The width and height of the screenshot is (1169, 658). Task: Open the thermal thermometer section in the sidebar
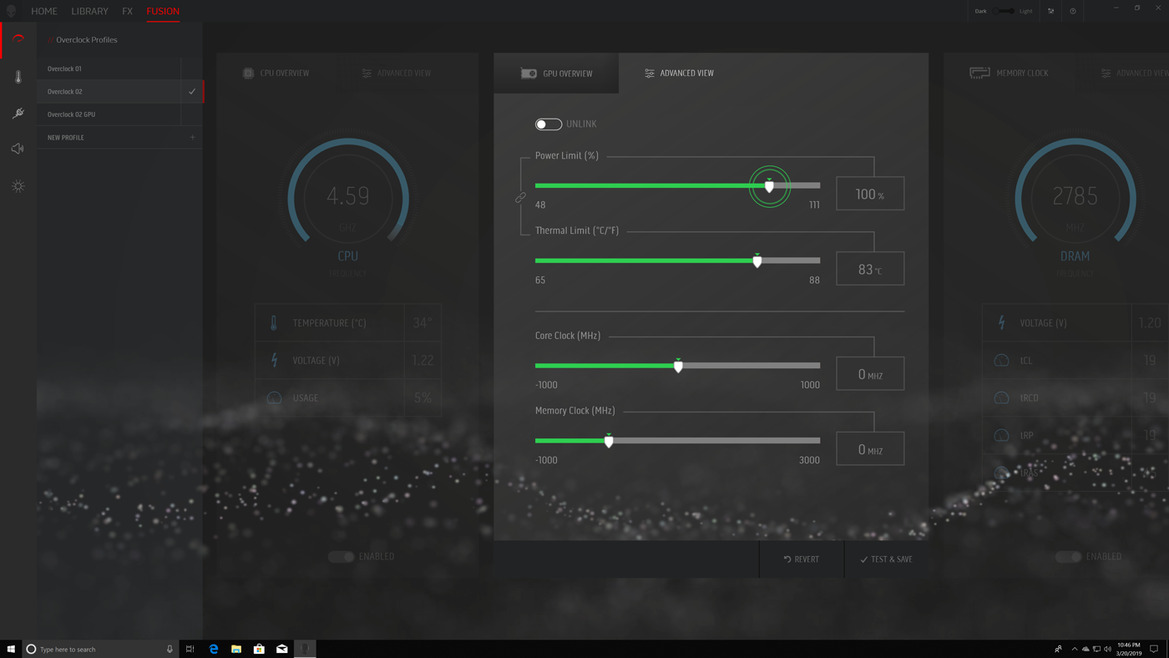click(x=18, y=77)
